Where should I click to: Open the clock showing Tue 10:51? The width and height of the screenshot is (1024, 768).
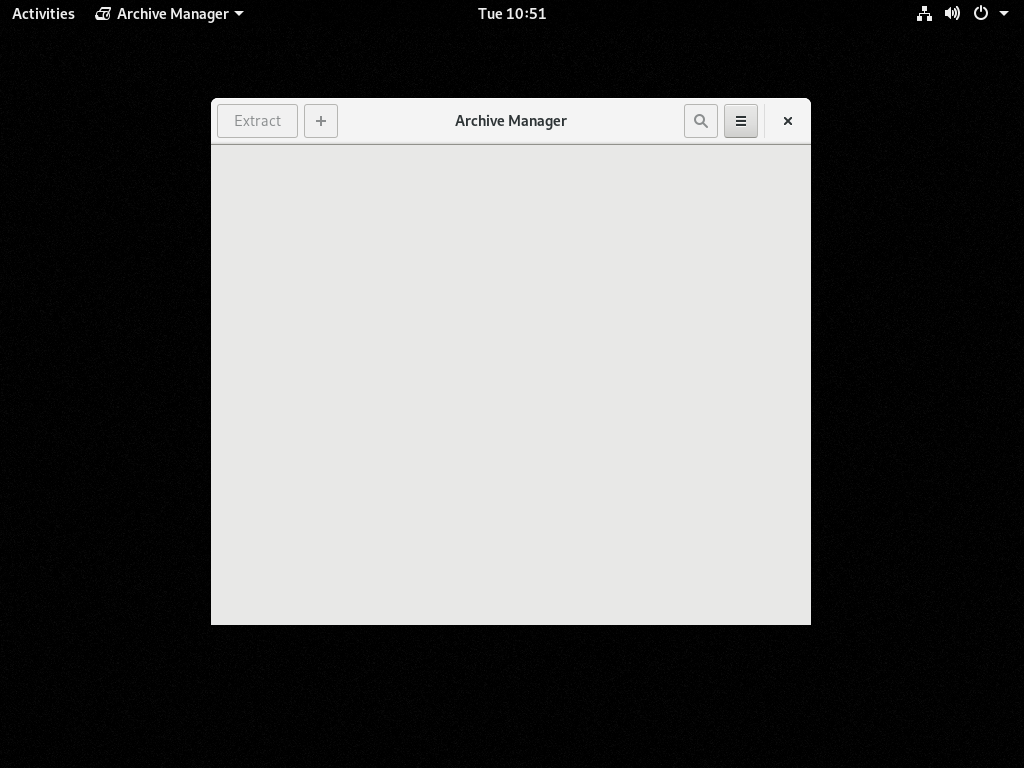point(512,14)
